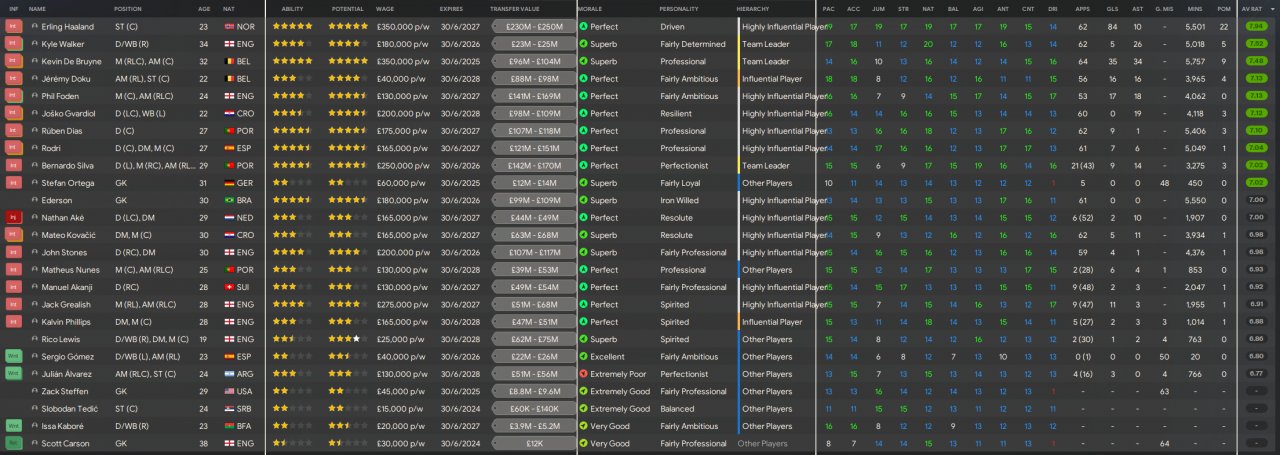
Task: Click Jérémy Doku's three-star ability rating
Action: [292, 79]
